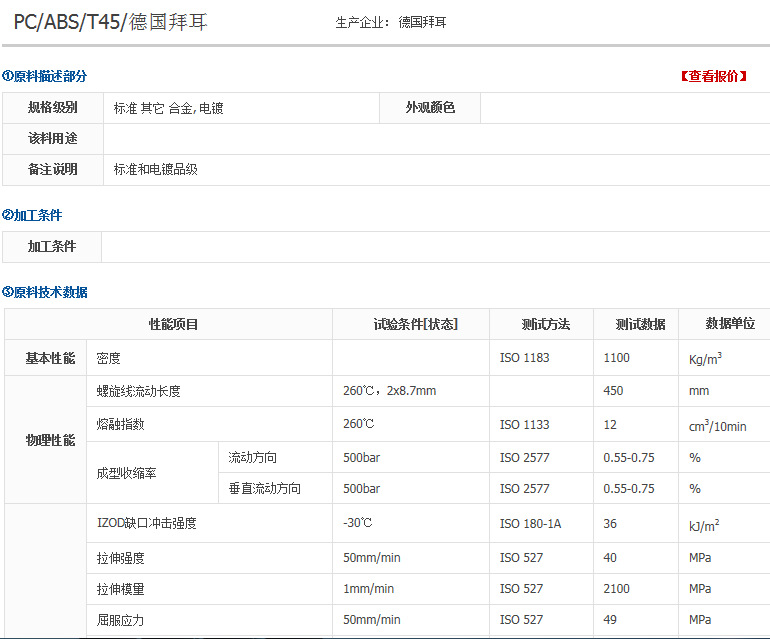Click the 垂直流动方向 sub-row label

(264, 489)
